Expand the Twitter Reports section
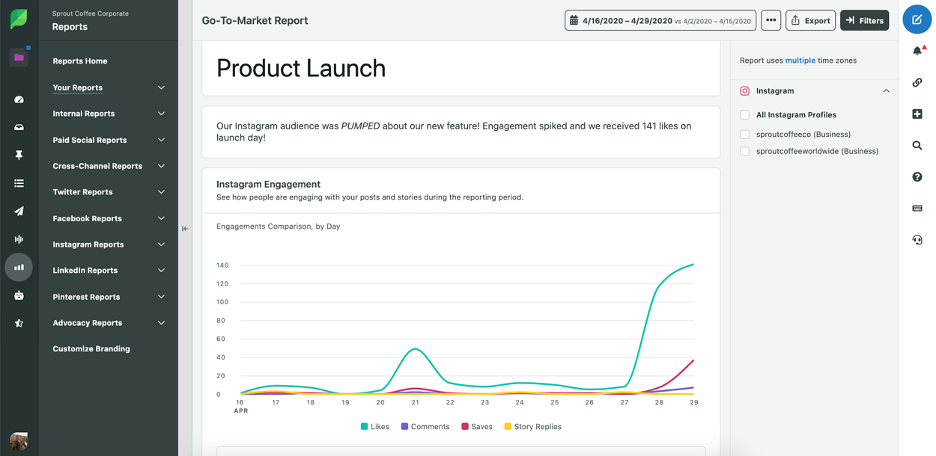This screenshot has height=456, width=936. pos(161,192)
